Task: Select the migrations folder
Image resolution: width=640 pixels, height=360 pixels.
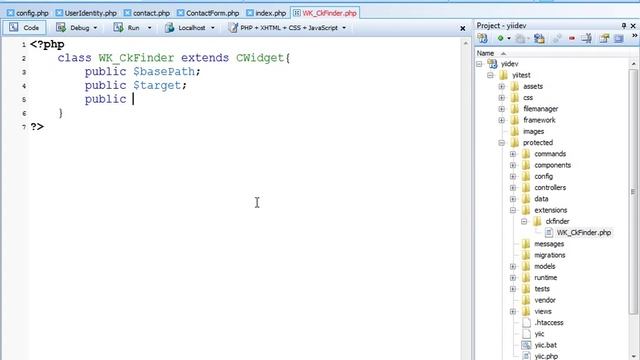Action: coord(550,255)
